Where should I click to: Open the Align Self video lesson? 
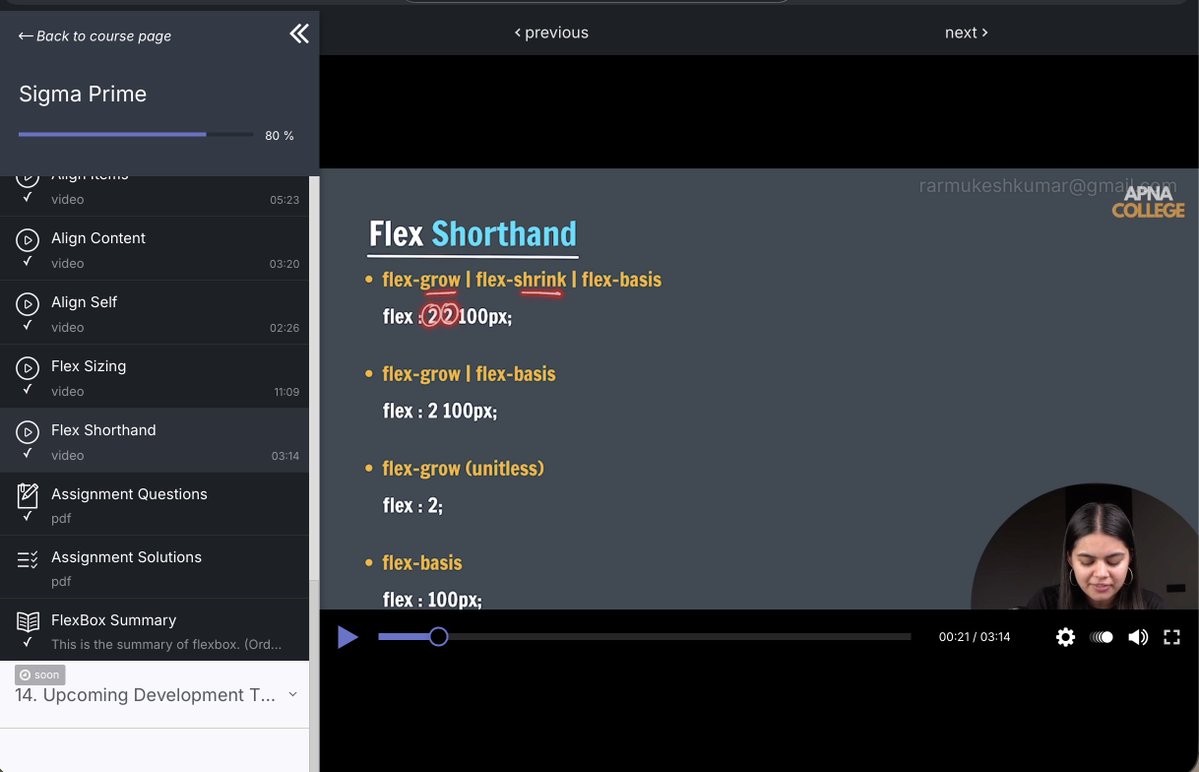154,313
